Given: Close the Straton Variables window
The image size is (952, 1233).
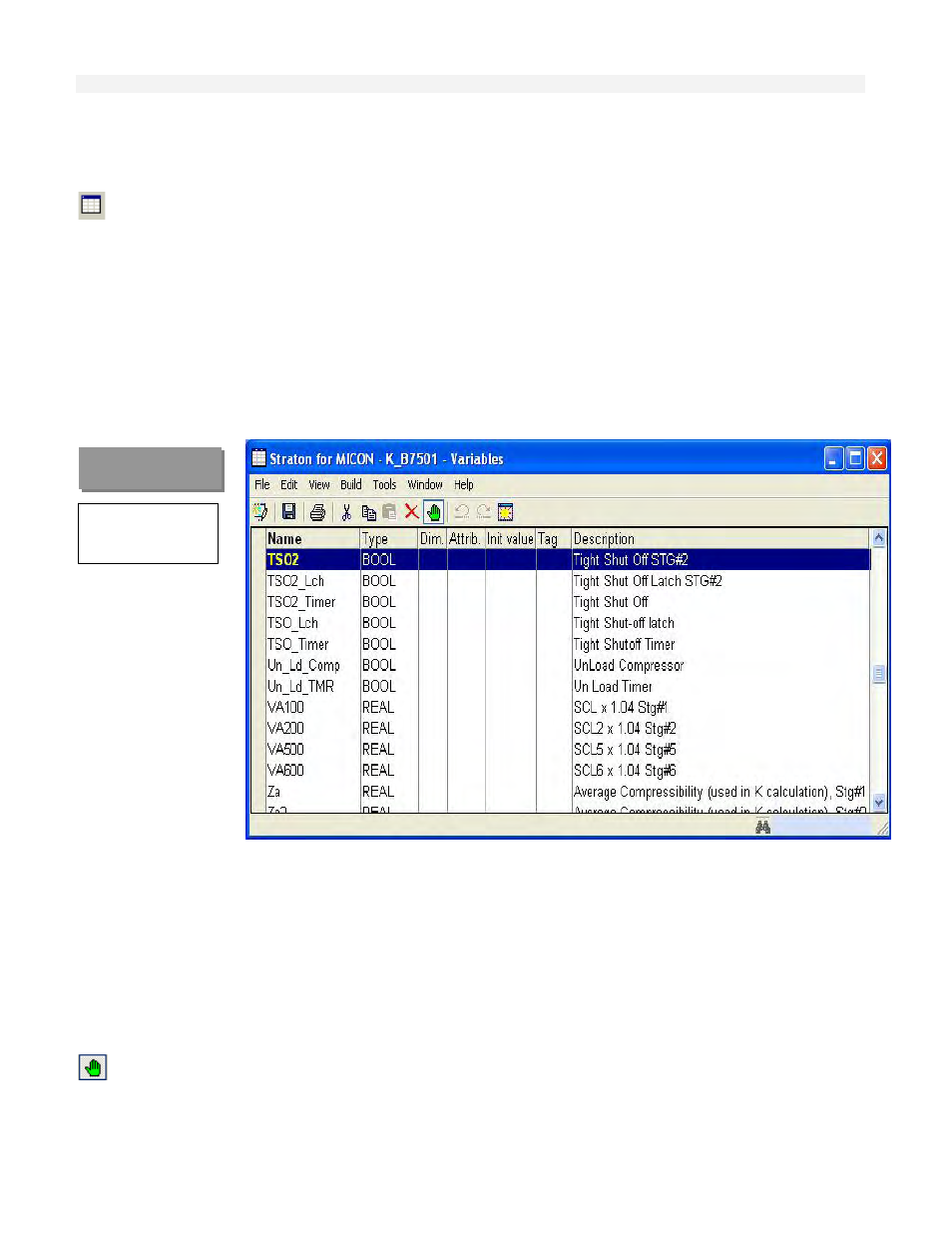Looking at the screenshot, I should click(x=877, y=458).
